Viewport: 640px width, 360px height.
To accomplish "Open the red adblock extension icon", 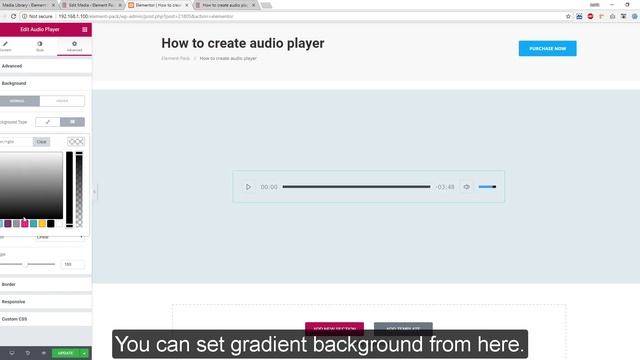I will pos(590,16).
